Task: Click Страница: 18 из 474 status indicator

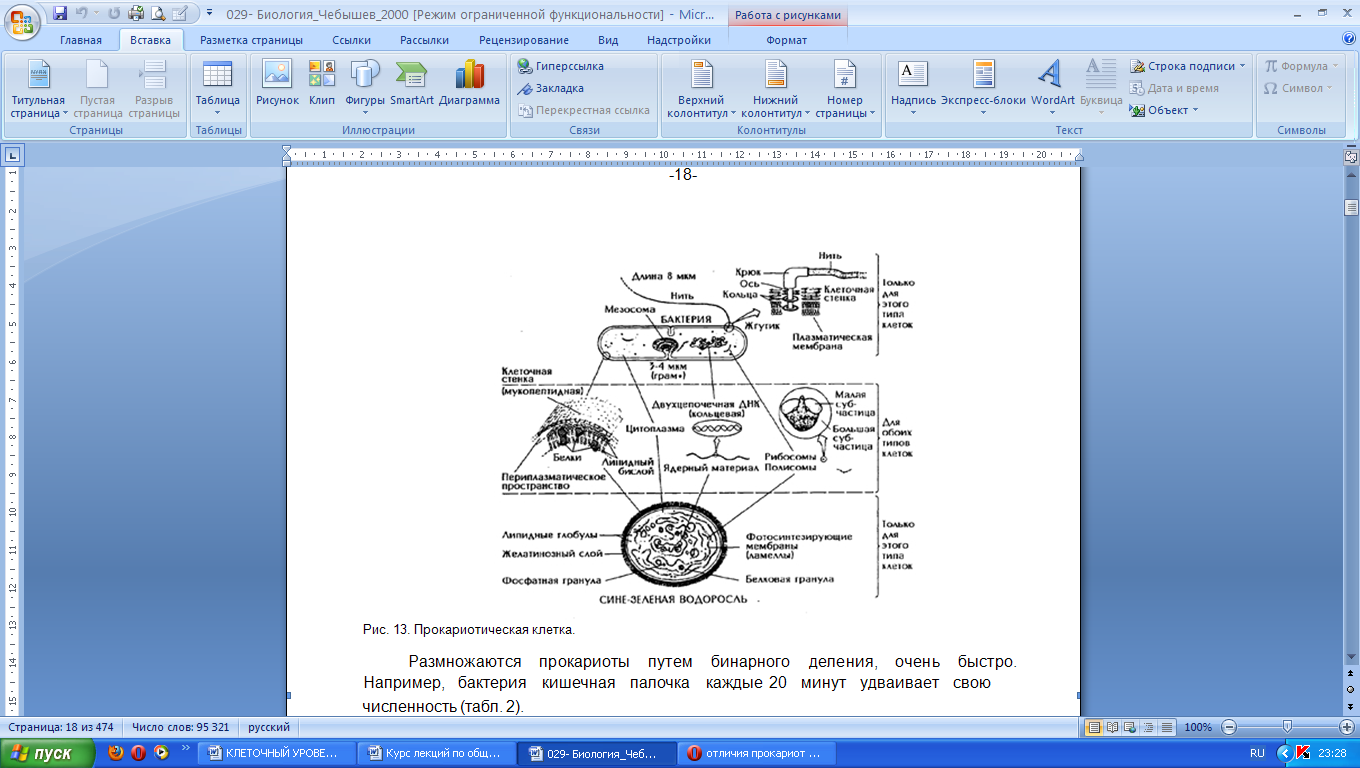Action: 61,727
